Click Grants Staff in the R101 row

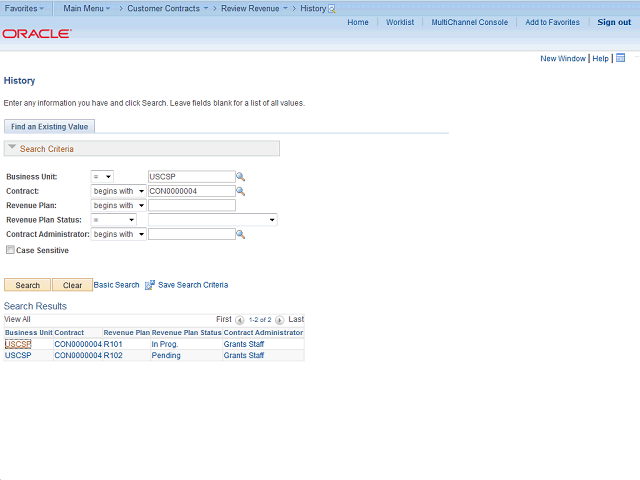coord(244,344)
